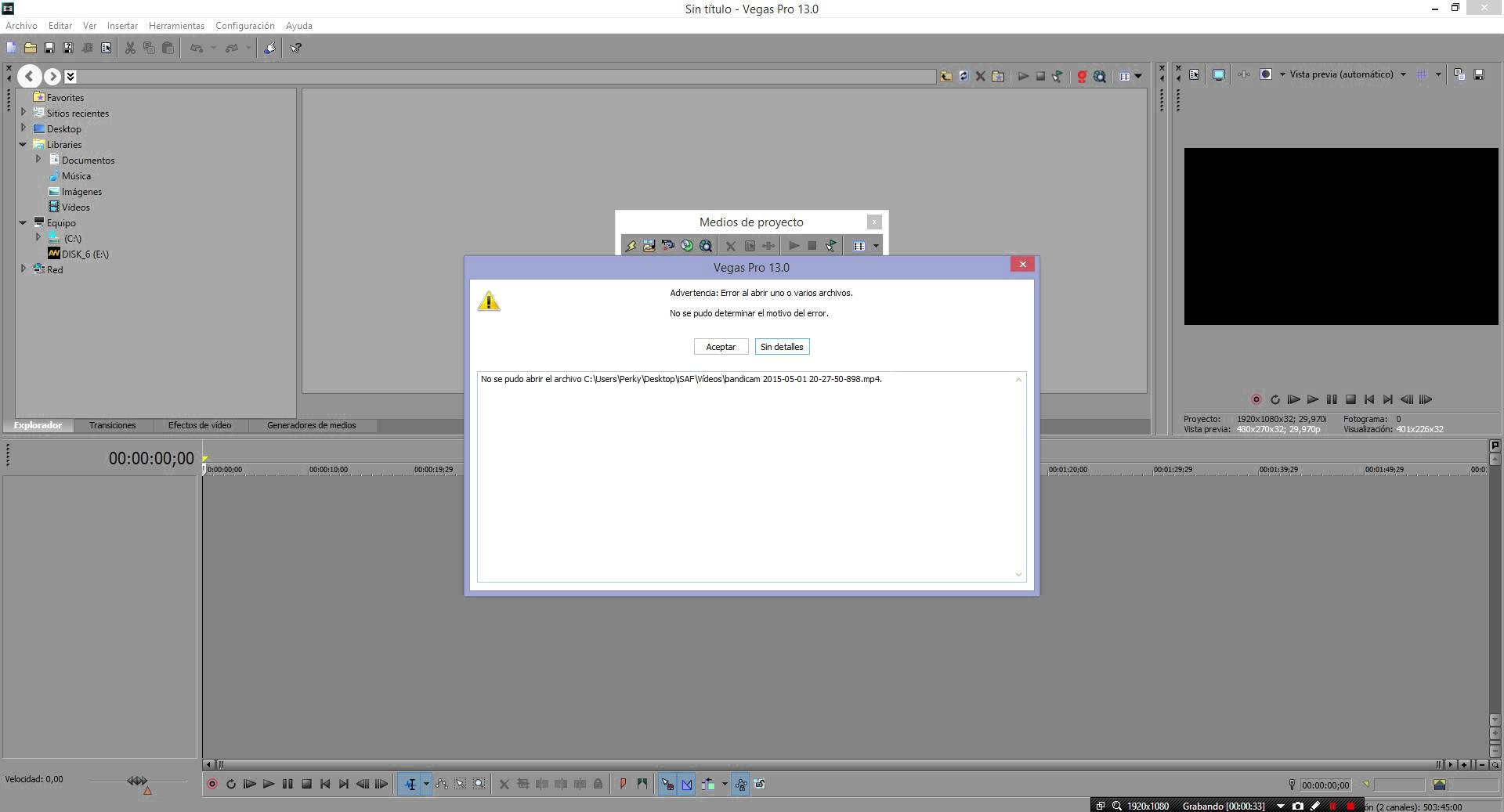
Task: Click Aceptar in the error dialog
Action: (x=721, y=347)
